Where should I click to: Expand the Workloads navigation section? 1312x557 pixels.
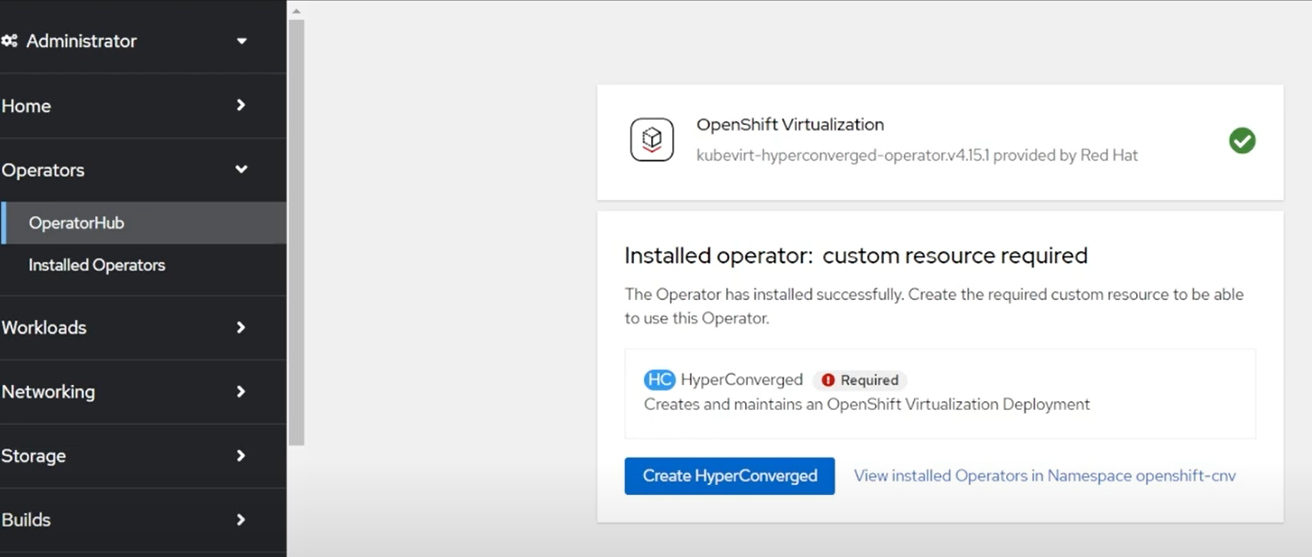click(143, 328)
